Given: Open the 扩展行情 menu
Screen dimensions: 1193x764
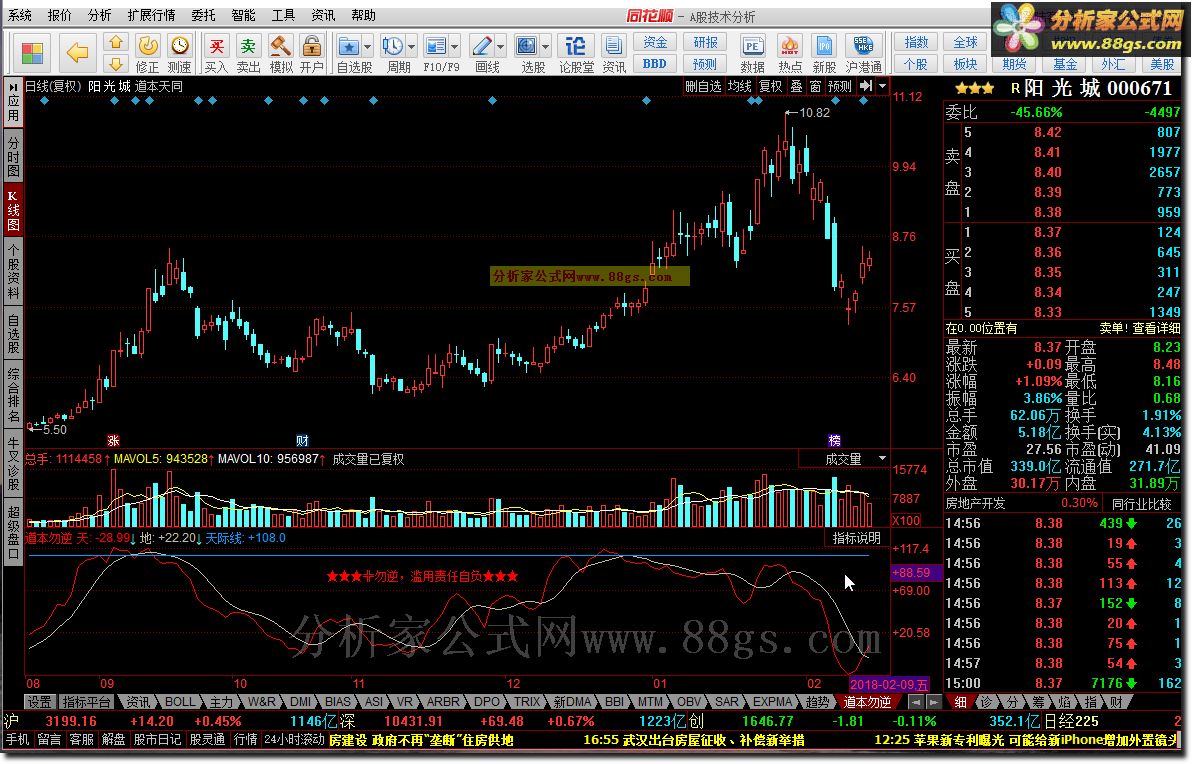Looking at the screenshot, I should 151,14.
